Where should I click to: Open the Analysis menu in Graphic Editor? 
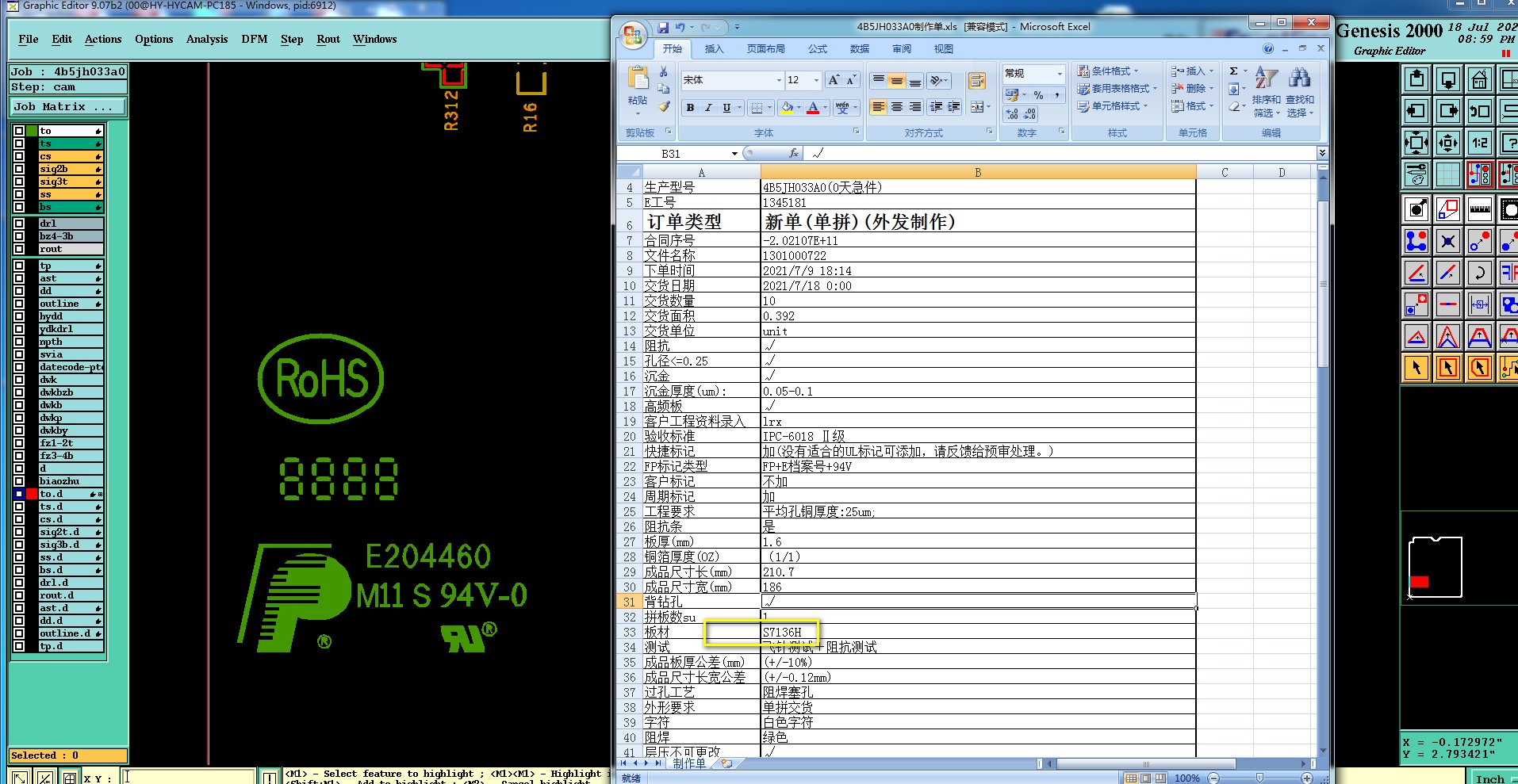[x=207, y=39]
